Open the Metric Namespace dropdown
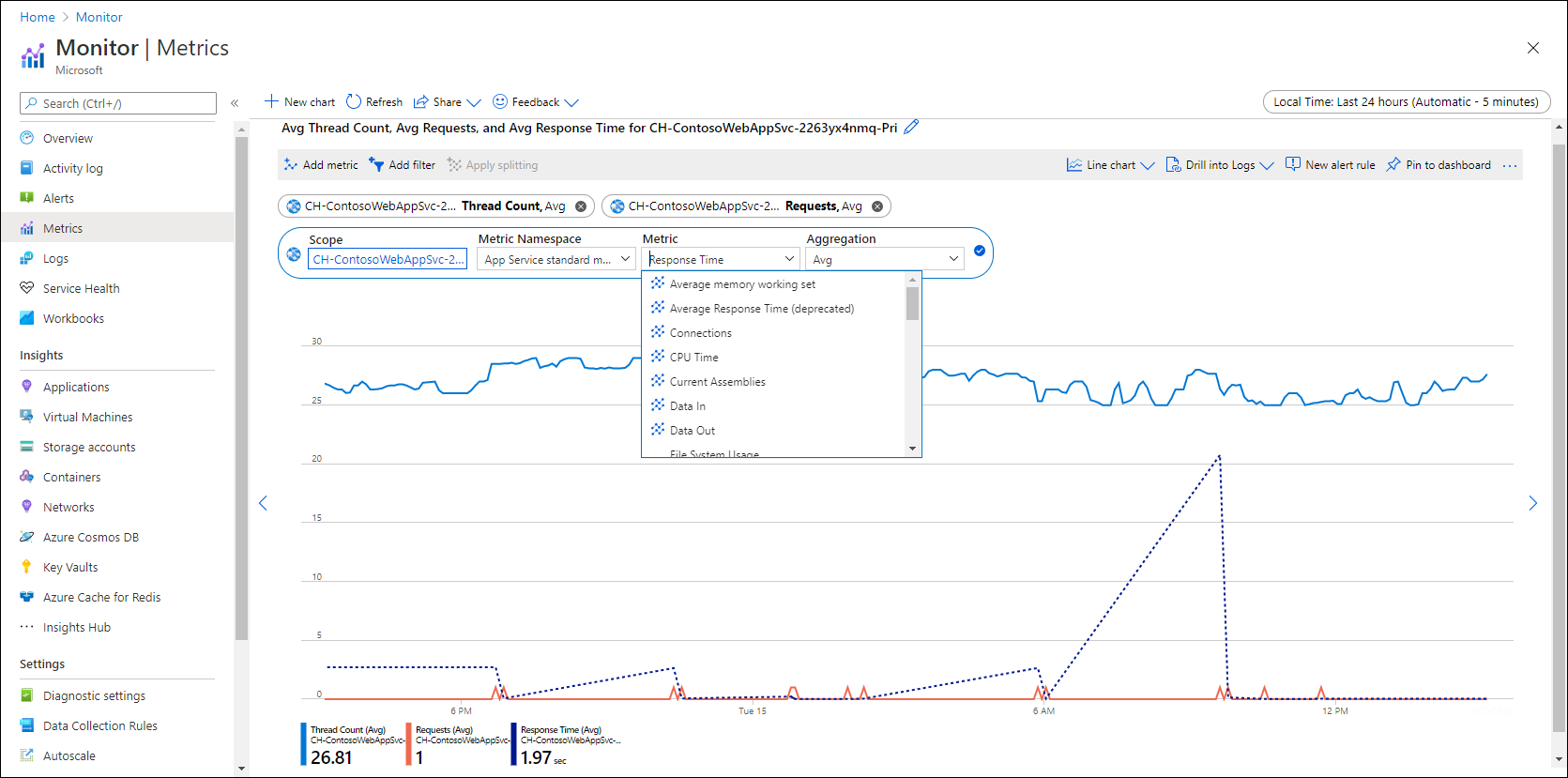1568x778 pixels. 556,259
